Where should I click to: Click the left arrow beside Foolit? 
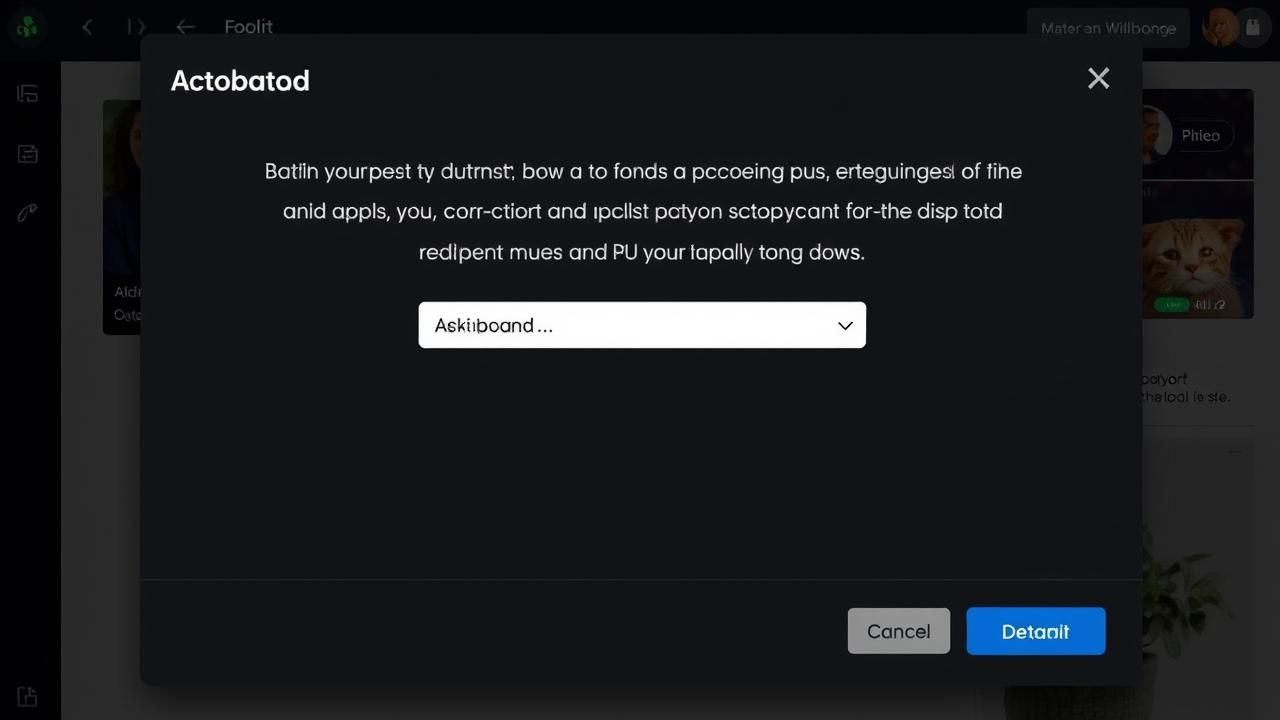[x=185, y=27]
